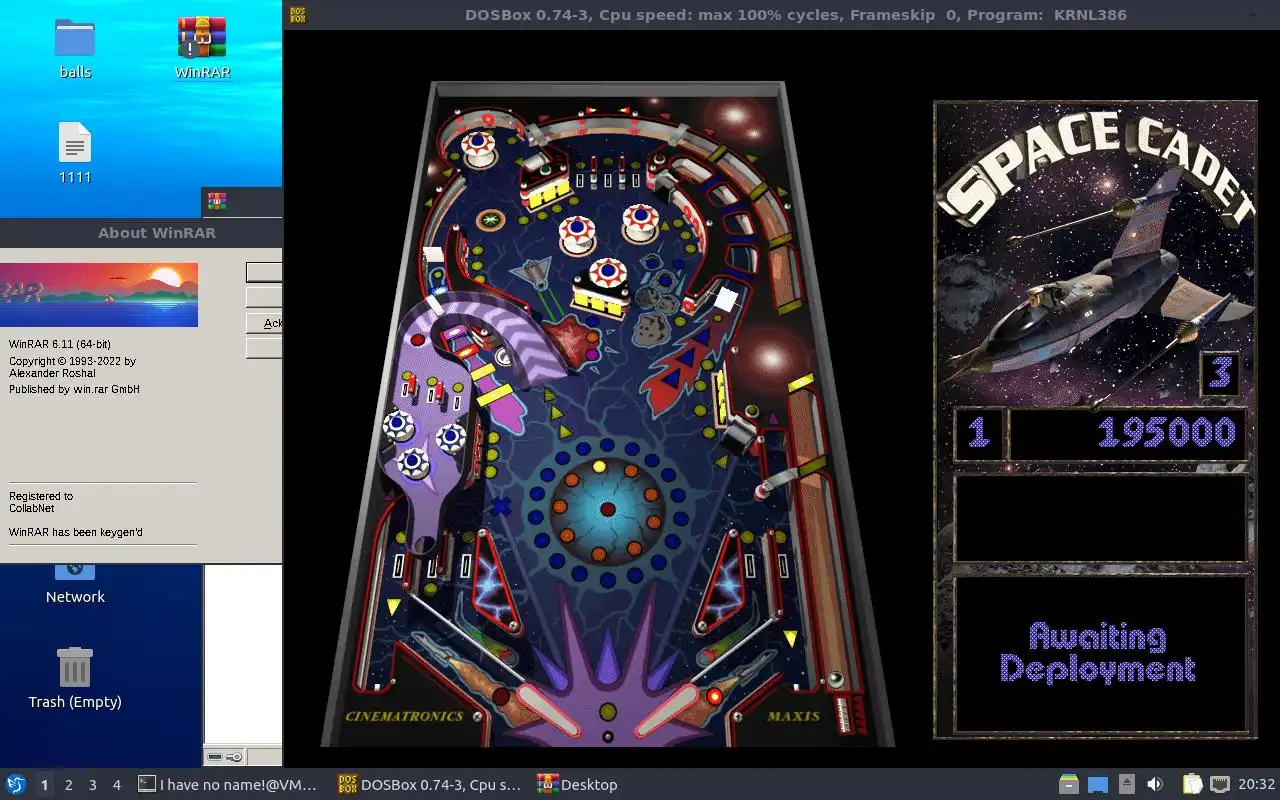Open the removable media eject tray icon
Screen dimensions: 1280x800
click(1127, 785)
